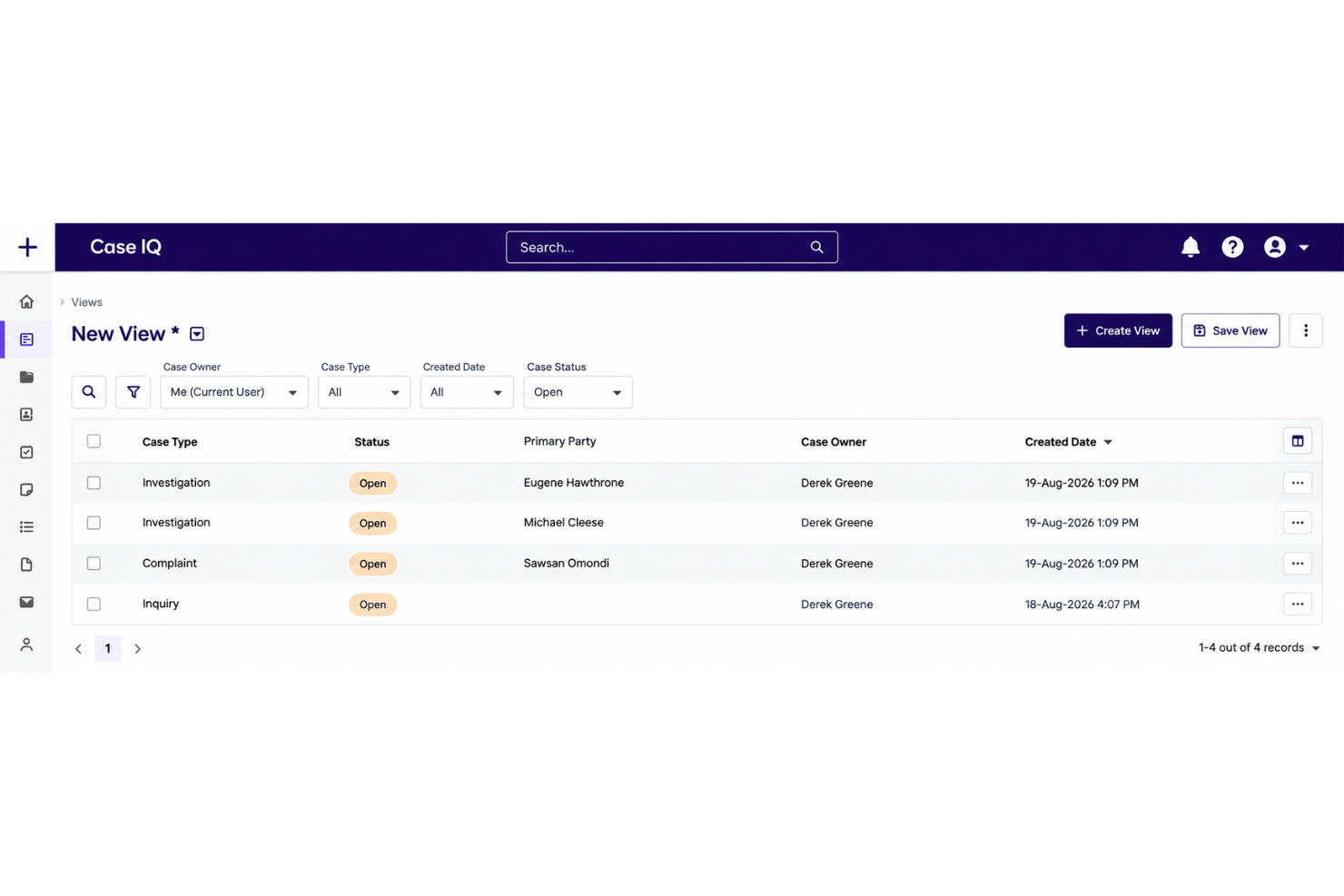Go to the previous page arrow
Screen dimensions: 1344x896
[78, 649]
